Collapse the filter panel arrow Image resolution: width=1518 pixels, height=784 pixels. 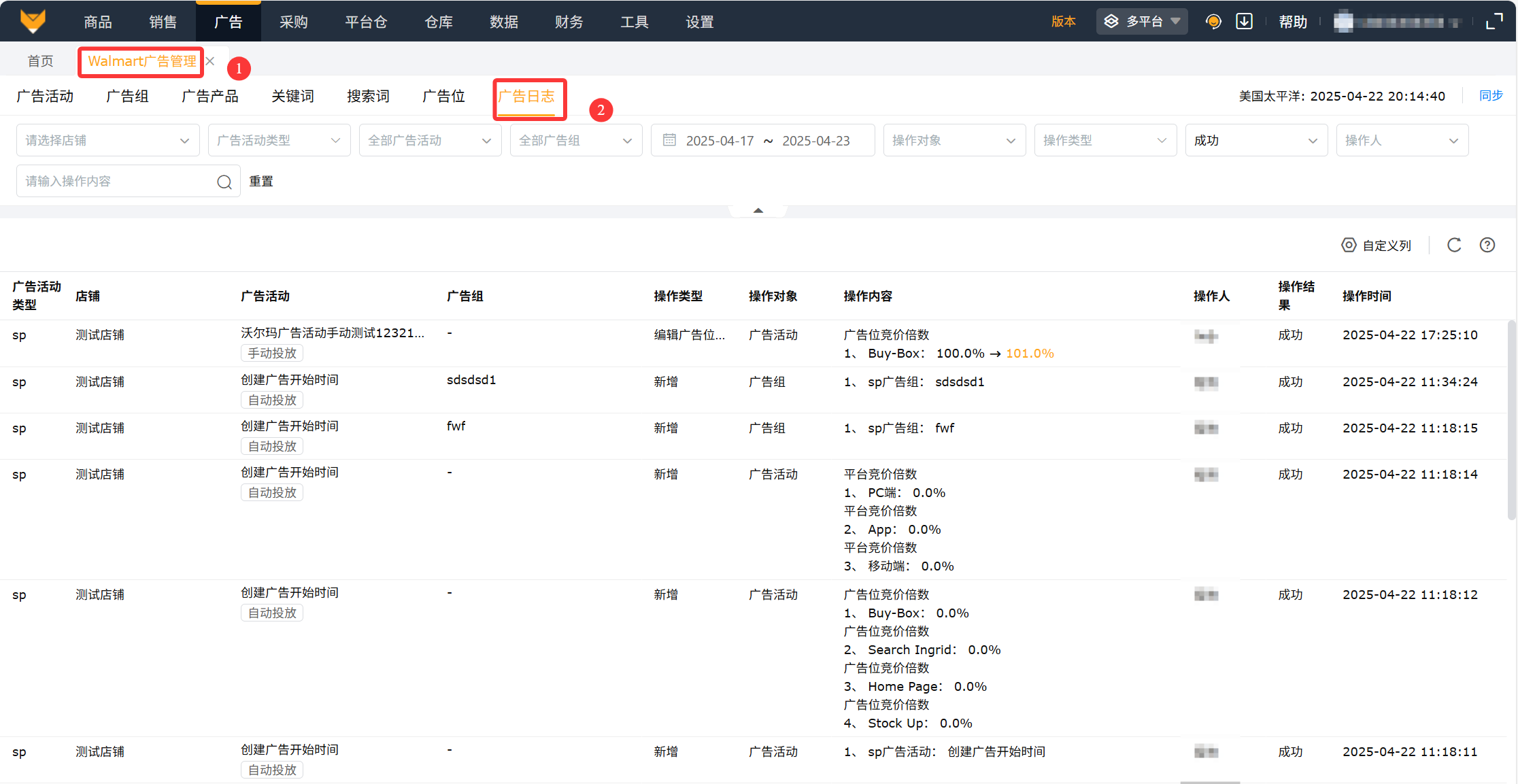point(758,211)
